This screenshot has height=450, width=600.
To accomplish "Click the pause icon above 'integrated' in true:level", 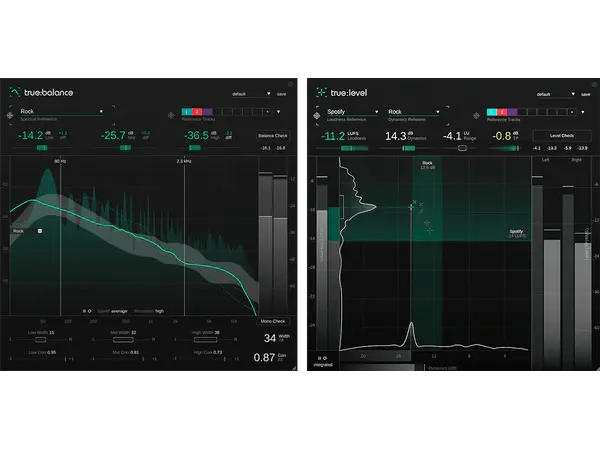I will (320, 359).
